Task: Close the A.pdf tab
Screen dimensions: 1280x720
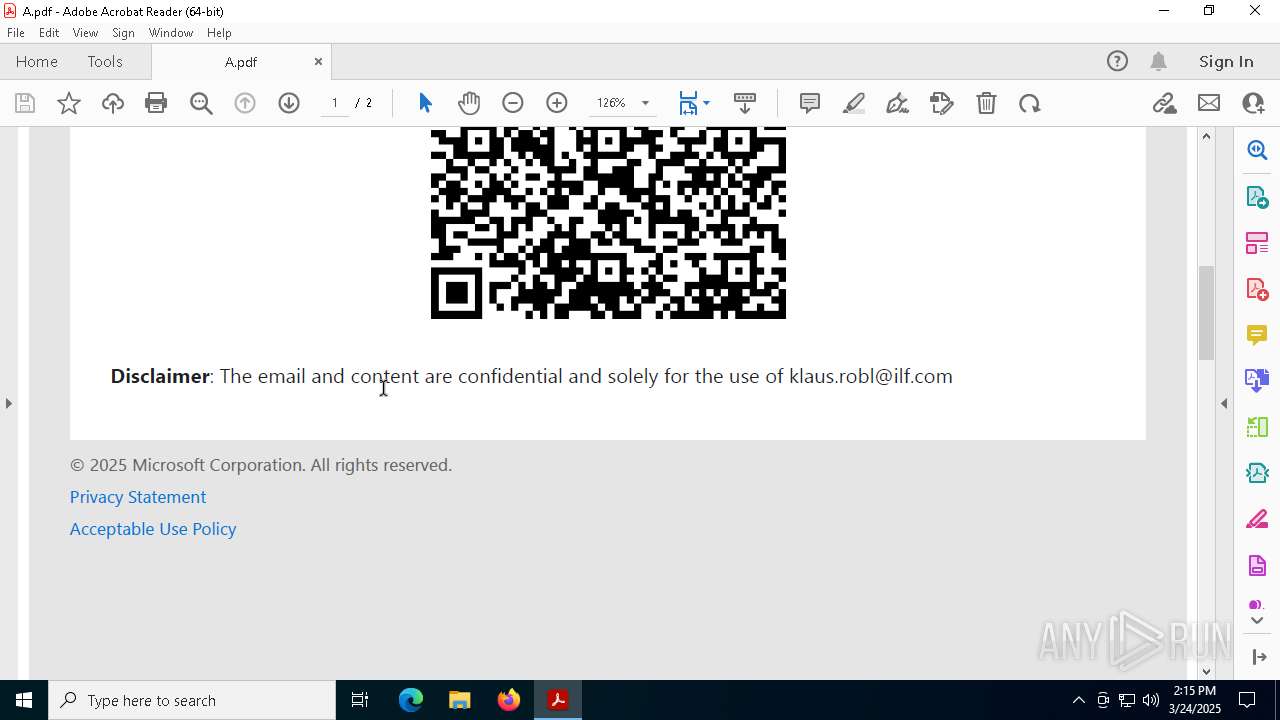Action: (x=318, y=62)
